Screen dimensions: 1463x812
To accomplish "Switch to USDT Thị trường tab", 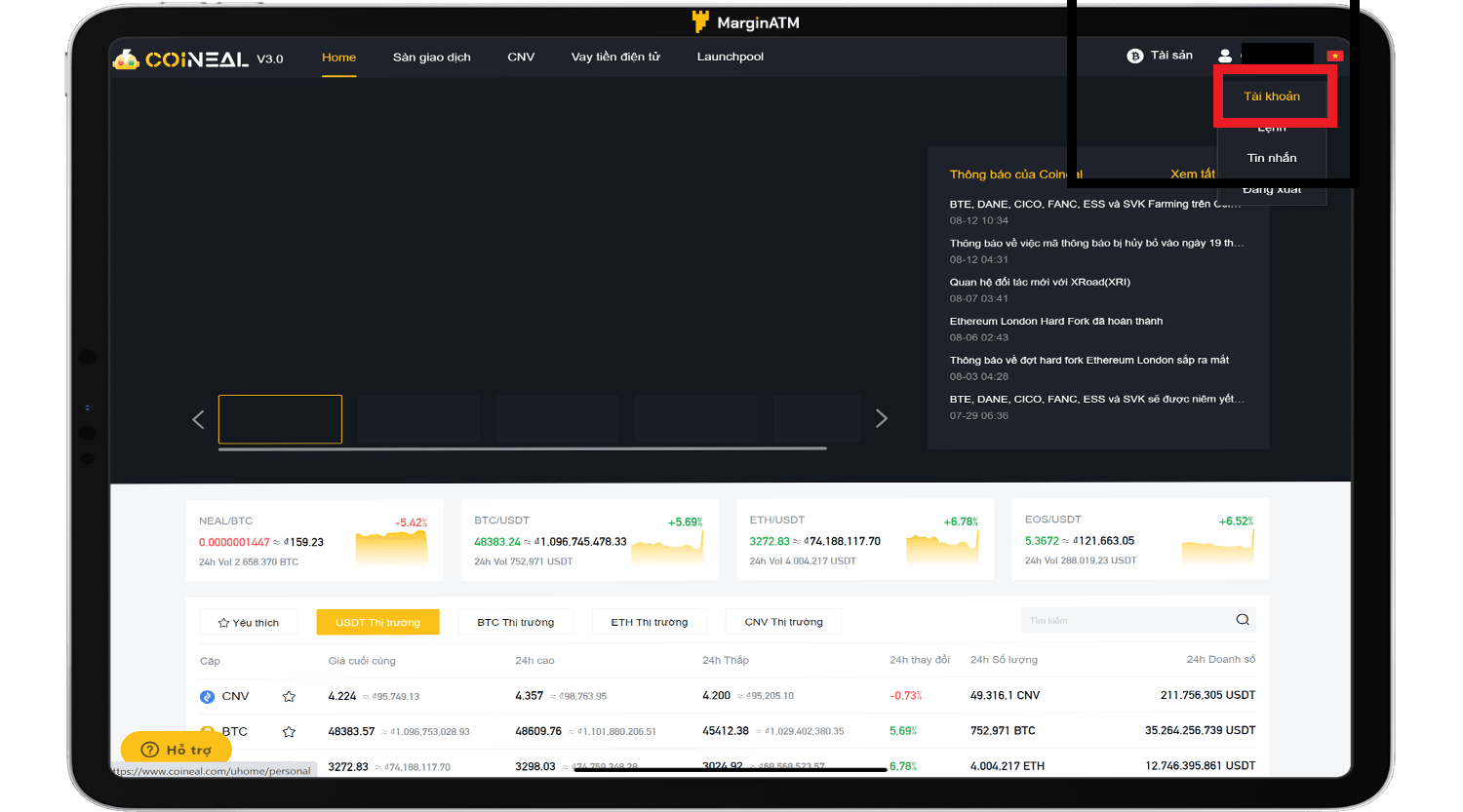I will pos(377,622).
